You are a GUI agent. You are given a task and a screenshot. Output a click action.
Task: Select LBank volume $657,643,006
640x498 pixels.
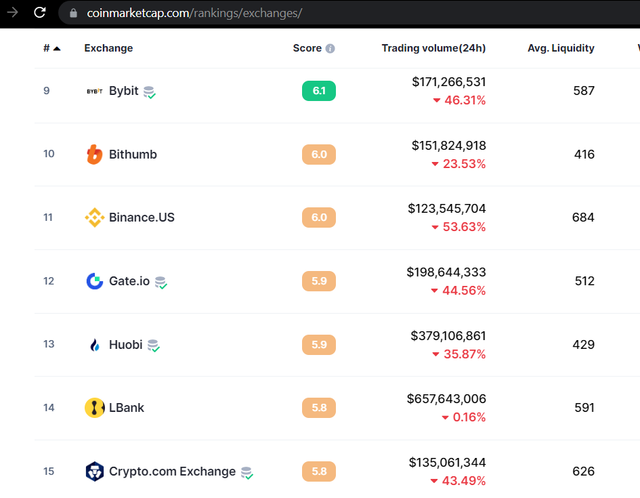pyautogui.click(x=447, y=399)
